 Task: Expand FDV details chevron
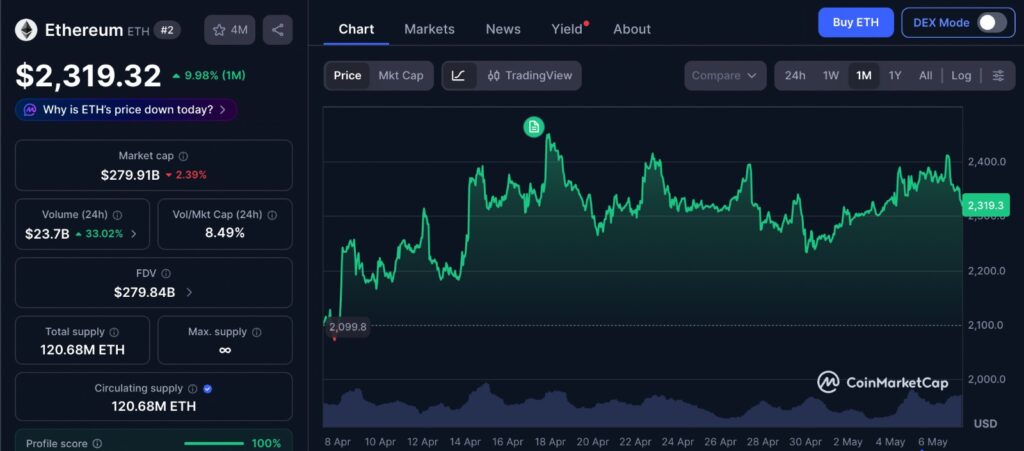(x=189, y=292)
